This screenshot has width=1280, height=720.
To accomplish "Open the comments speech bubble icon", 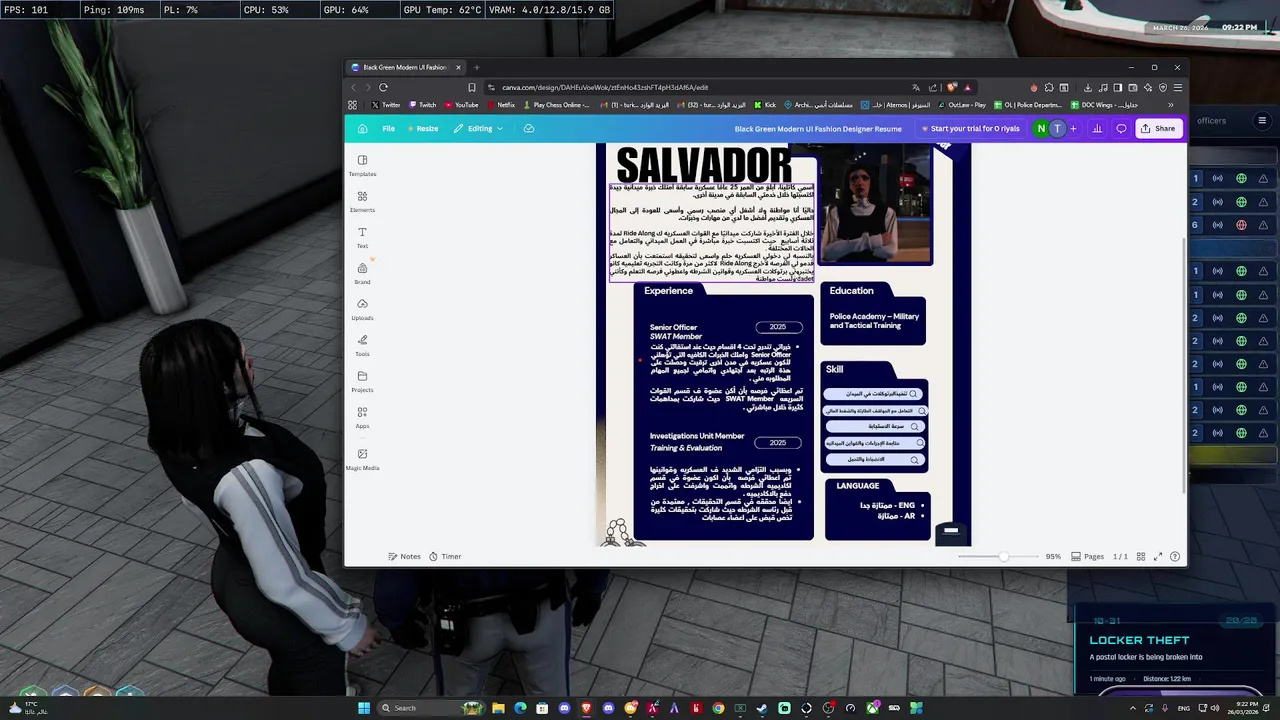I will pyautogui.click(x=1121, y=128).
